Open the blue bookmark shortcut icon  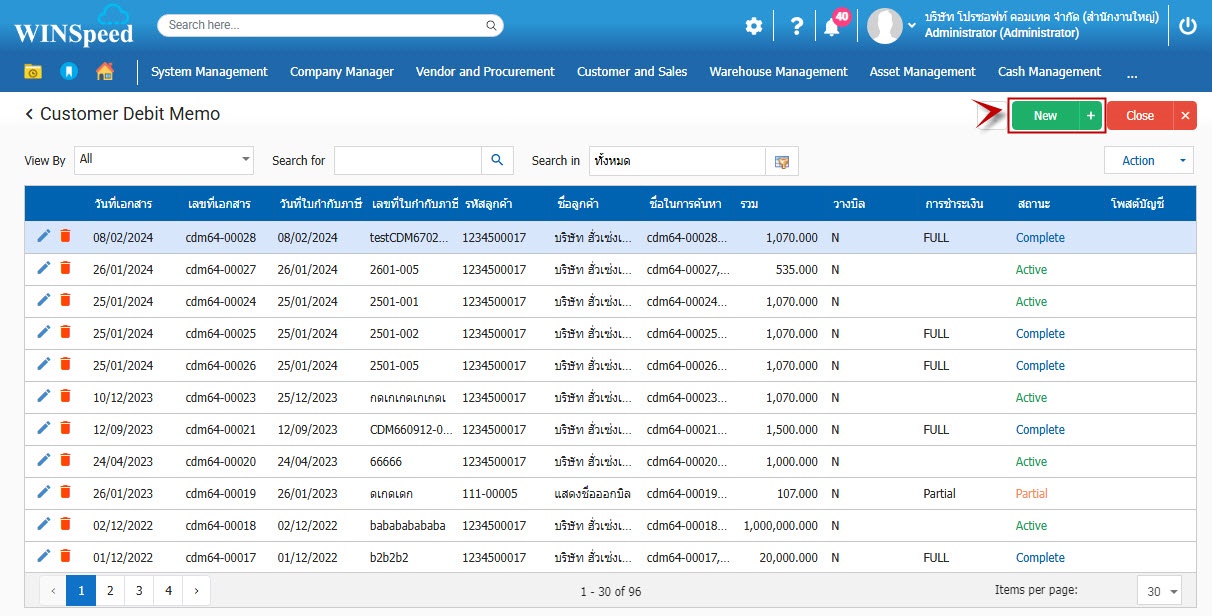pos(68,72)
